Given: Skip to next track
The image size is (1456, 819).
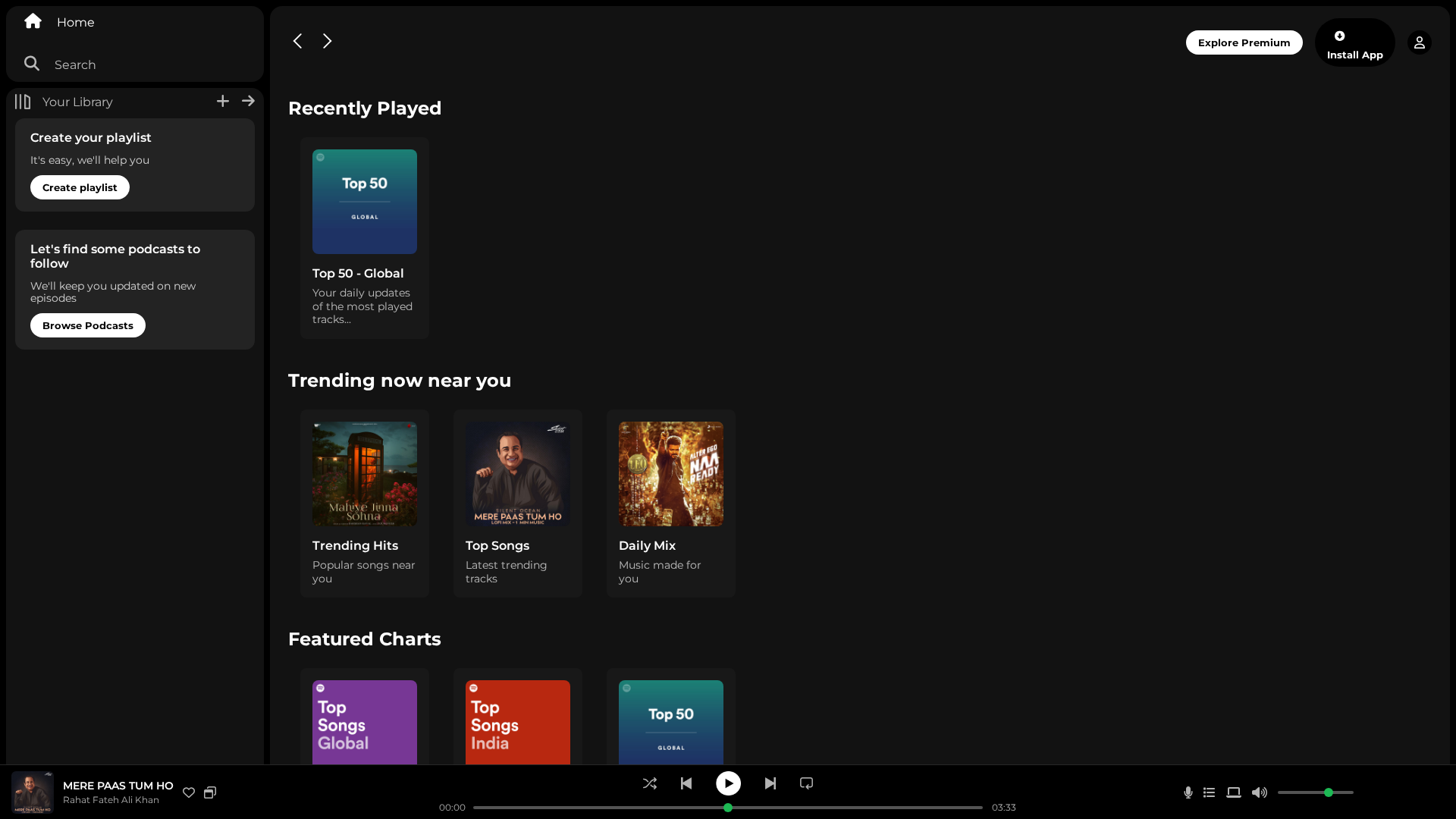Looking at the screenshot, I should 770,783.
